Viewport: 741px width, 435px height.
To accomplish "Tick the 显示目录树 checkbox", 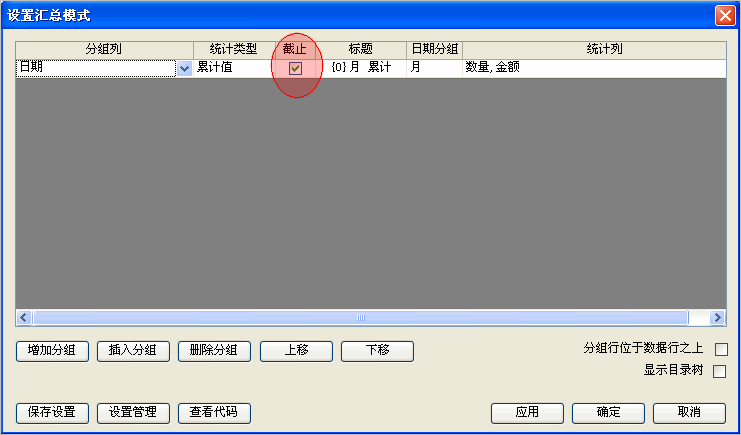I will (720, 371).
